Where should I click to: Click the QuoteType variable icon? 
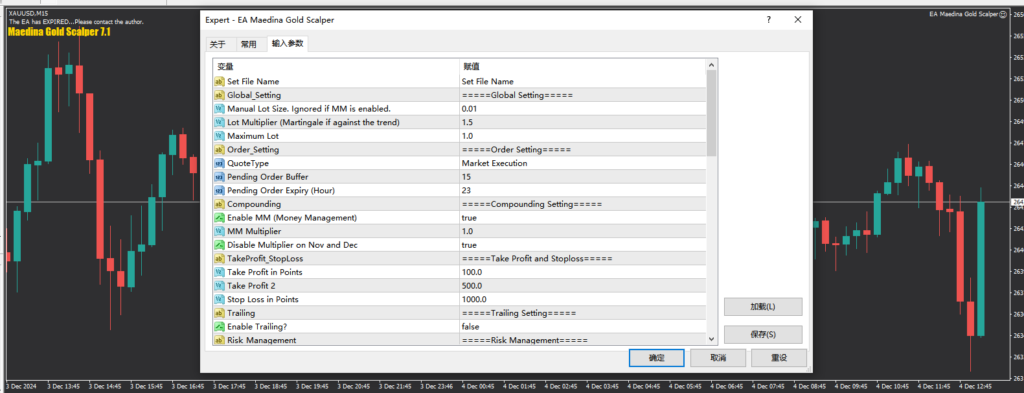click(219, 164)
